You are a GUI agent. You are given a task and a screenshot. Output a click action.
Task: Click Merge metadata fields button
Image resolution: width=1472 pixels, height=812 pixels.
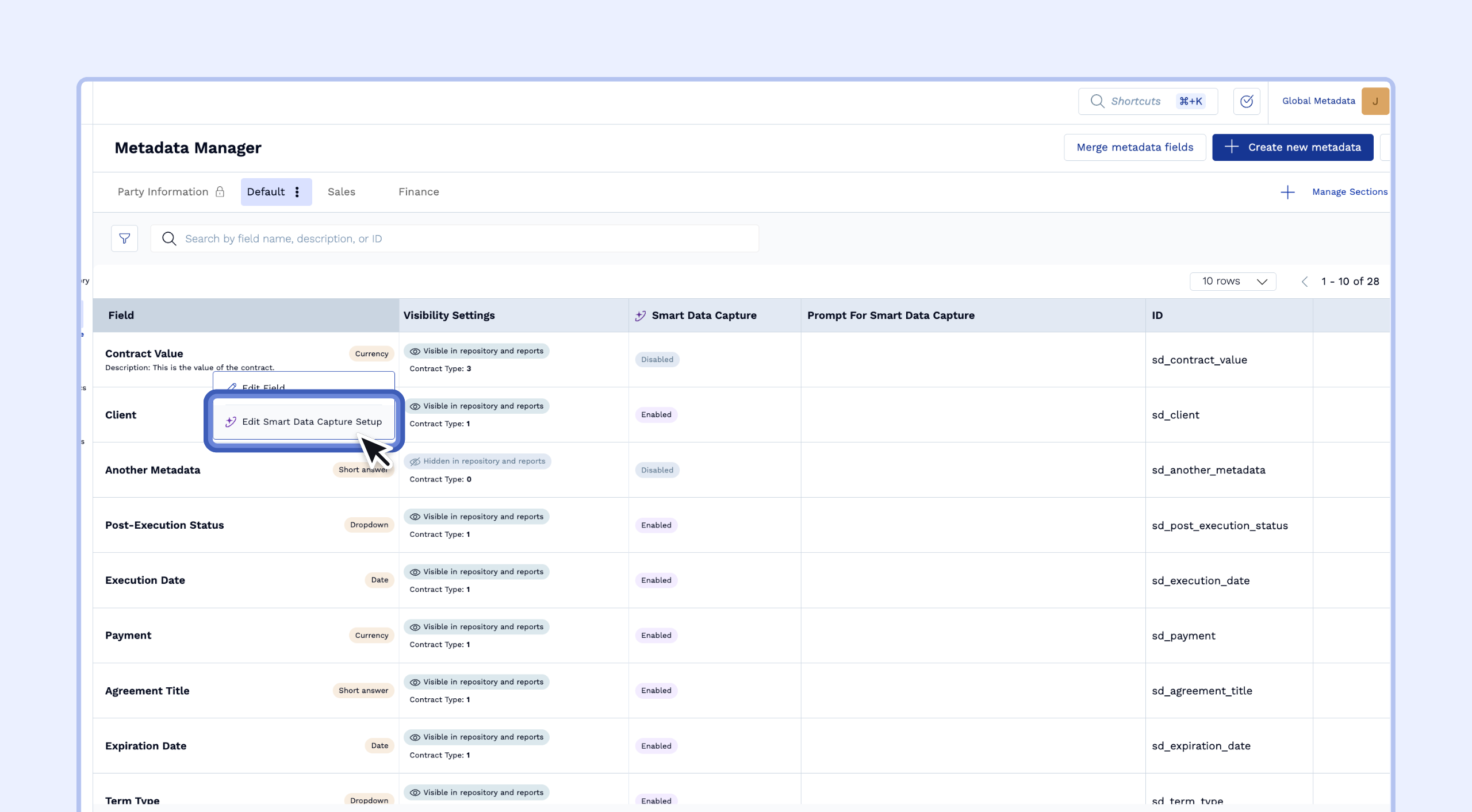(1134, 148)
